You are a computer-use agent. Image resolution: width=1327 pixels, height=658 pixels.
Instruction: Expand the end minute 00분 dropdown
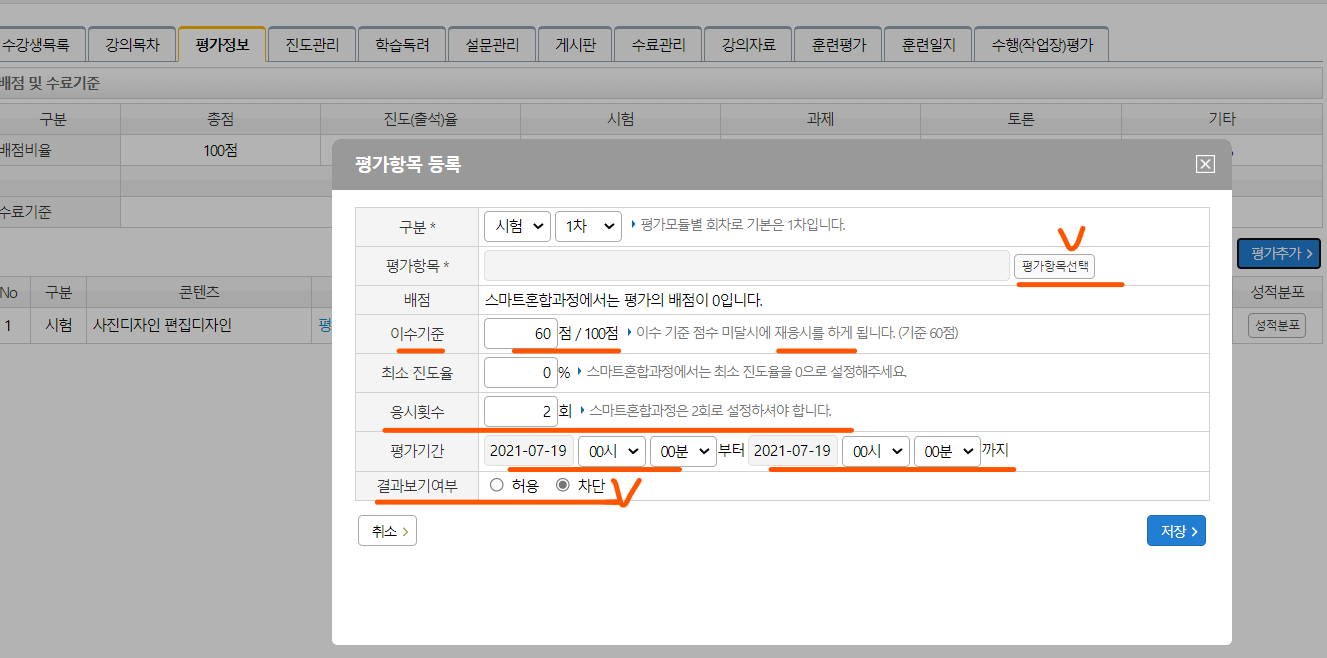coord(947,451)
